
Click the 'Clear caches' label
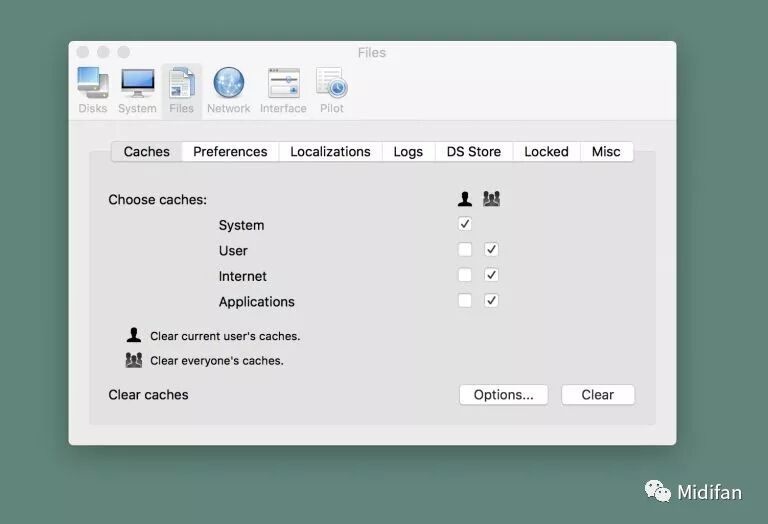coord(148,395)
